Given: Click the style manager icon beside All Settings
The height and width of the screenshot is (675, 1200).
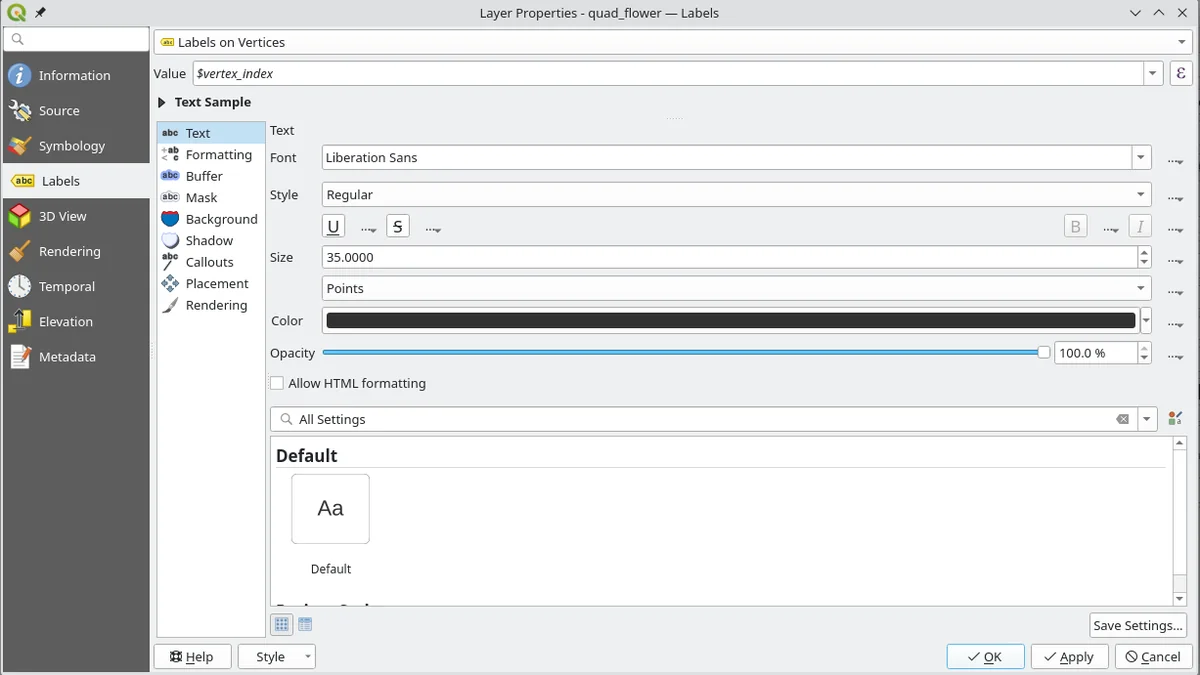Looking at the screenshot, I should 1175,419.
